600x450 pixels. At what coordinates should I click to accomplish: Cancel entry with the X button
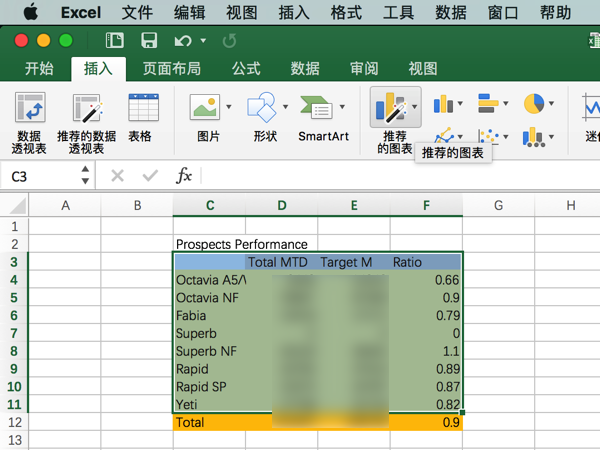coord(117,176)
